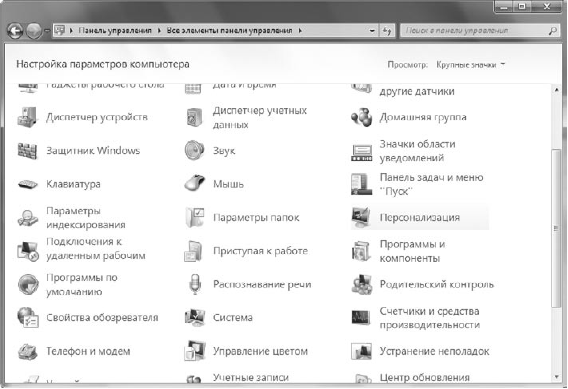Open the address bar history dropdown arrow

372,31
